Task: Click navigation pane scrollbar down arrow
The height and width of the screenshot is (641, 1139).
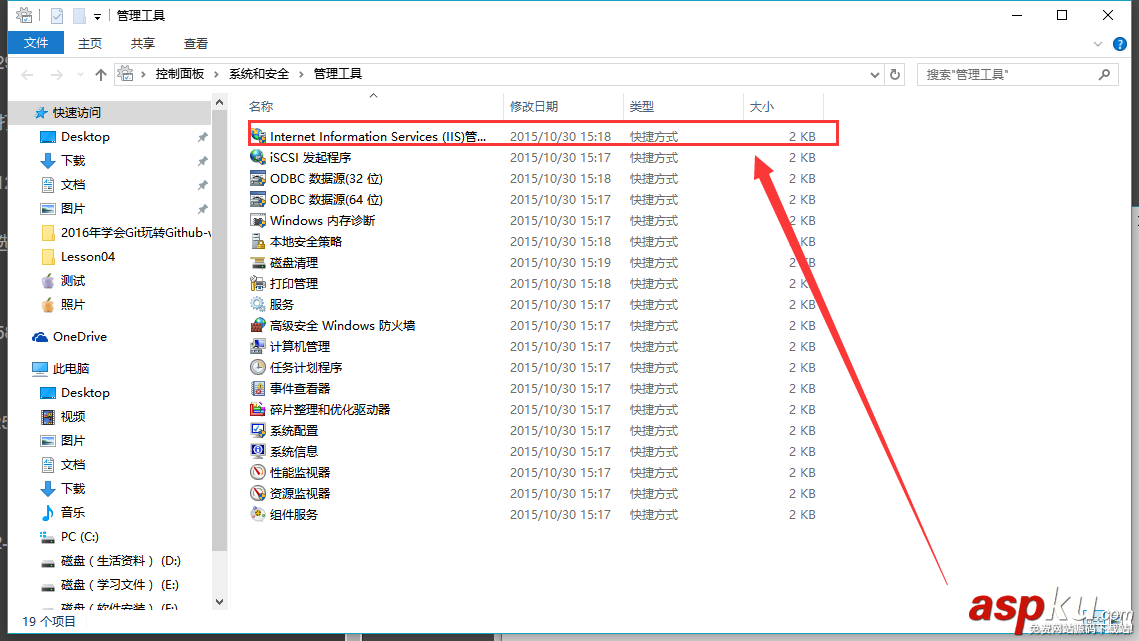Action: click(x=219, y=602)
